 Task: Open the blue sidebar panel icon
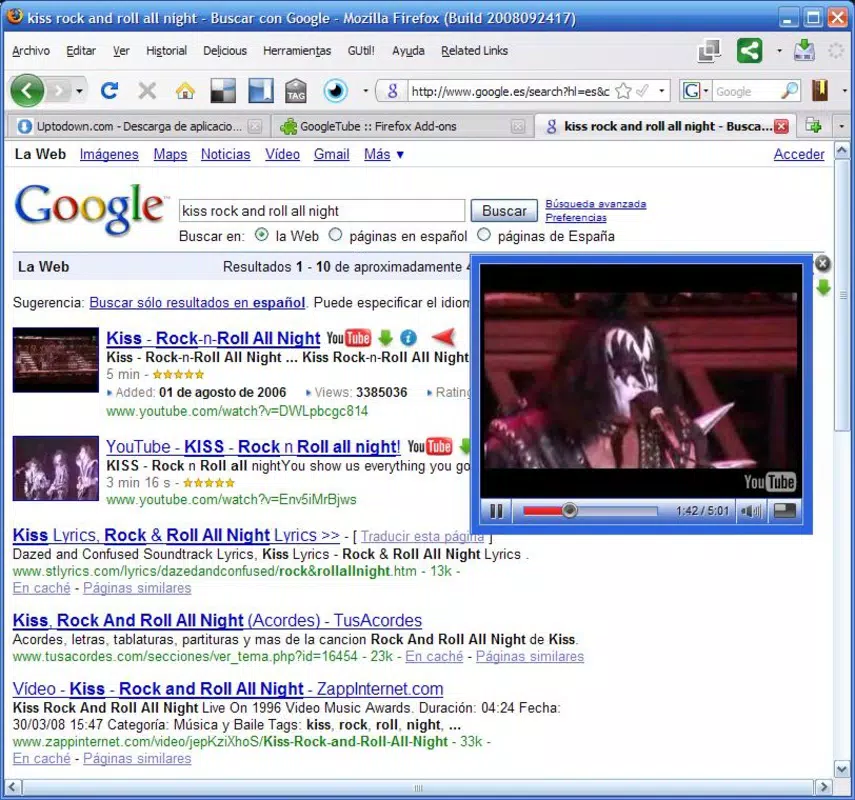[x=261, y=91]
